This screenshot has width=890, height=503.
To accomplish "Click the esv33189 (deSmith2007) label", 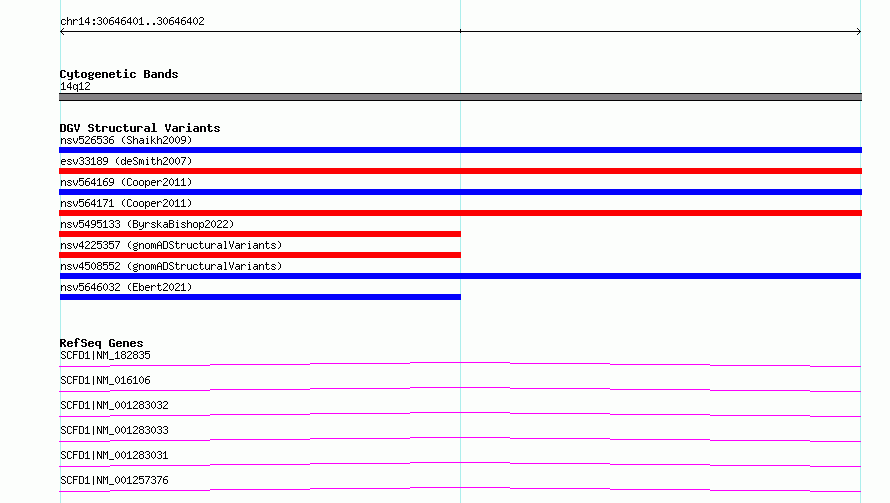I will click(126, 161).
